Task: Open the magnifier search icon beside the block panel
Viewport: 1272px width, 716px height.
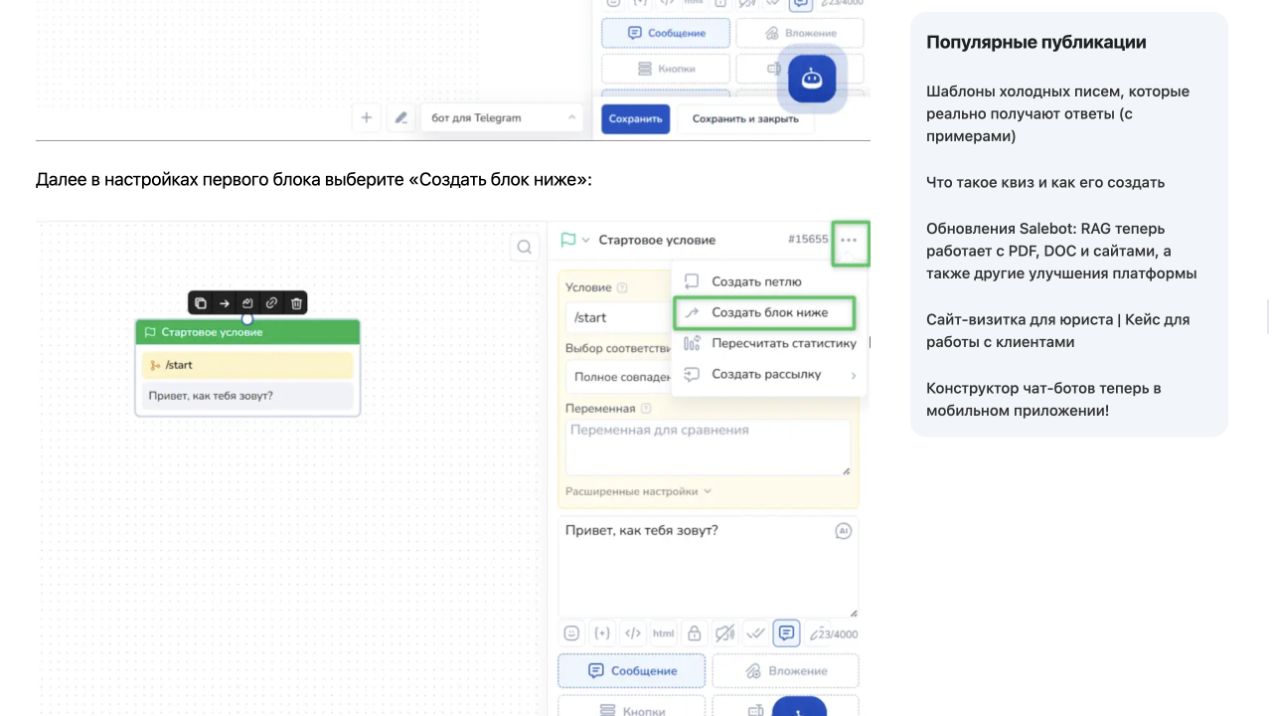Action: [x=524, y=247]
